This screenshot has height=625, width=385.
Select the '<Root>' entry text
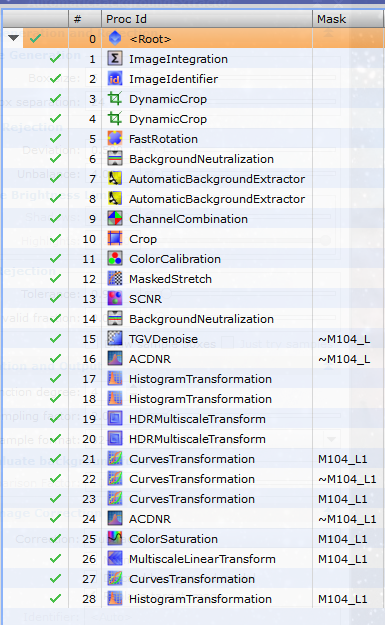[150, 39]
